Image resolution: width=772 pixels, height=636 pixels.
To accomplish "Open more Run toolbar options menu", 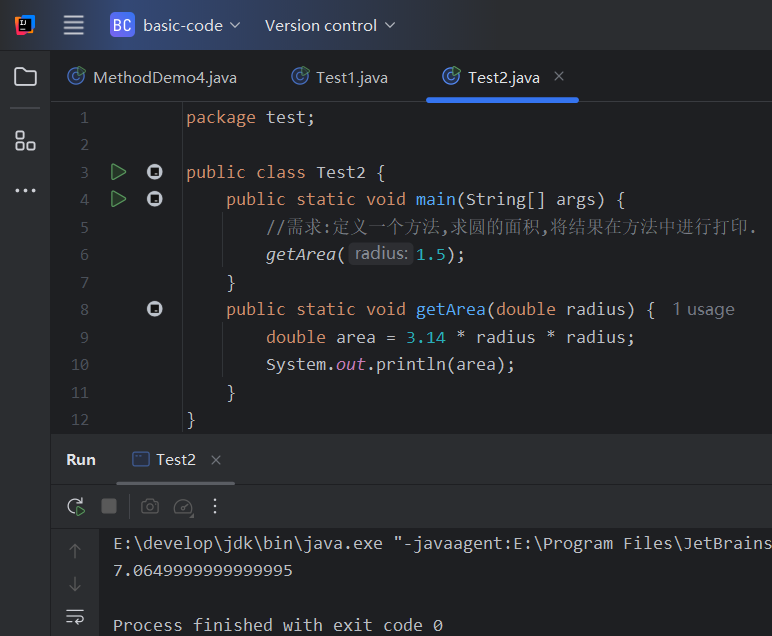I will pyautogui.click(x=215, y=506).
